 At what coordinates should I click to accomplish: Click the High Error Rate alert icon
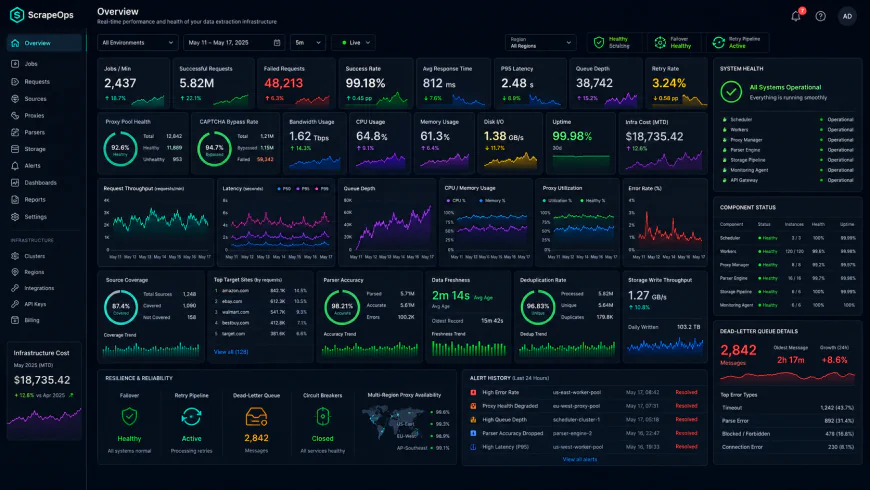pyautogui.click(x=473, y=392)
